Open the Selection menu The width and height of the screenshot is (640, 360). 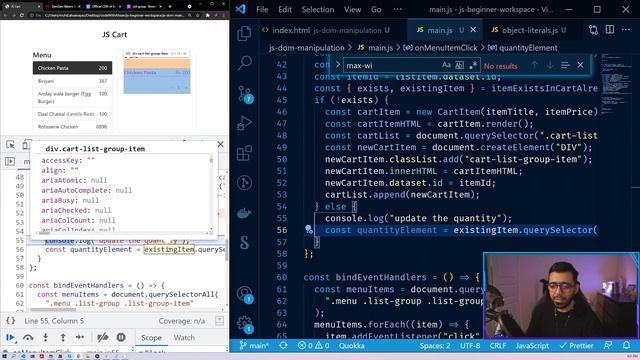click(318, 9)
